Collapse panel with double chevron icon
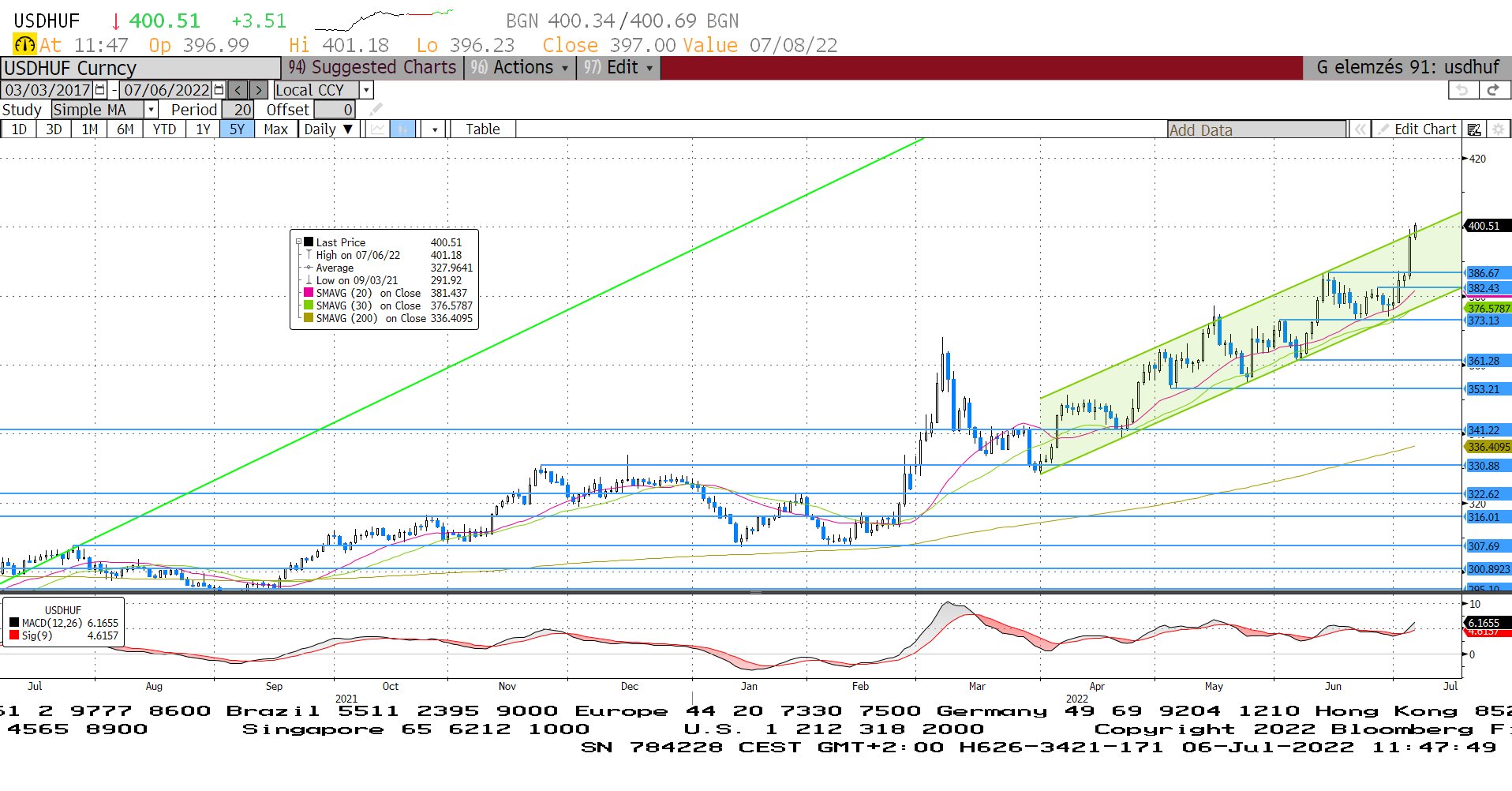This screenshot has width=1512, height=791. [1360, 129]
